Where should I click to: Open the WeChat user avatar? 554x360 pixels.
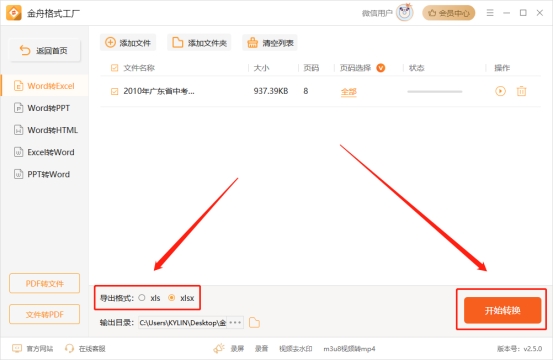pyautogui.click(x=405, y=13)
